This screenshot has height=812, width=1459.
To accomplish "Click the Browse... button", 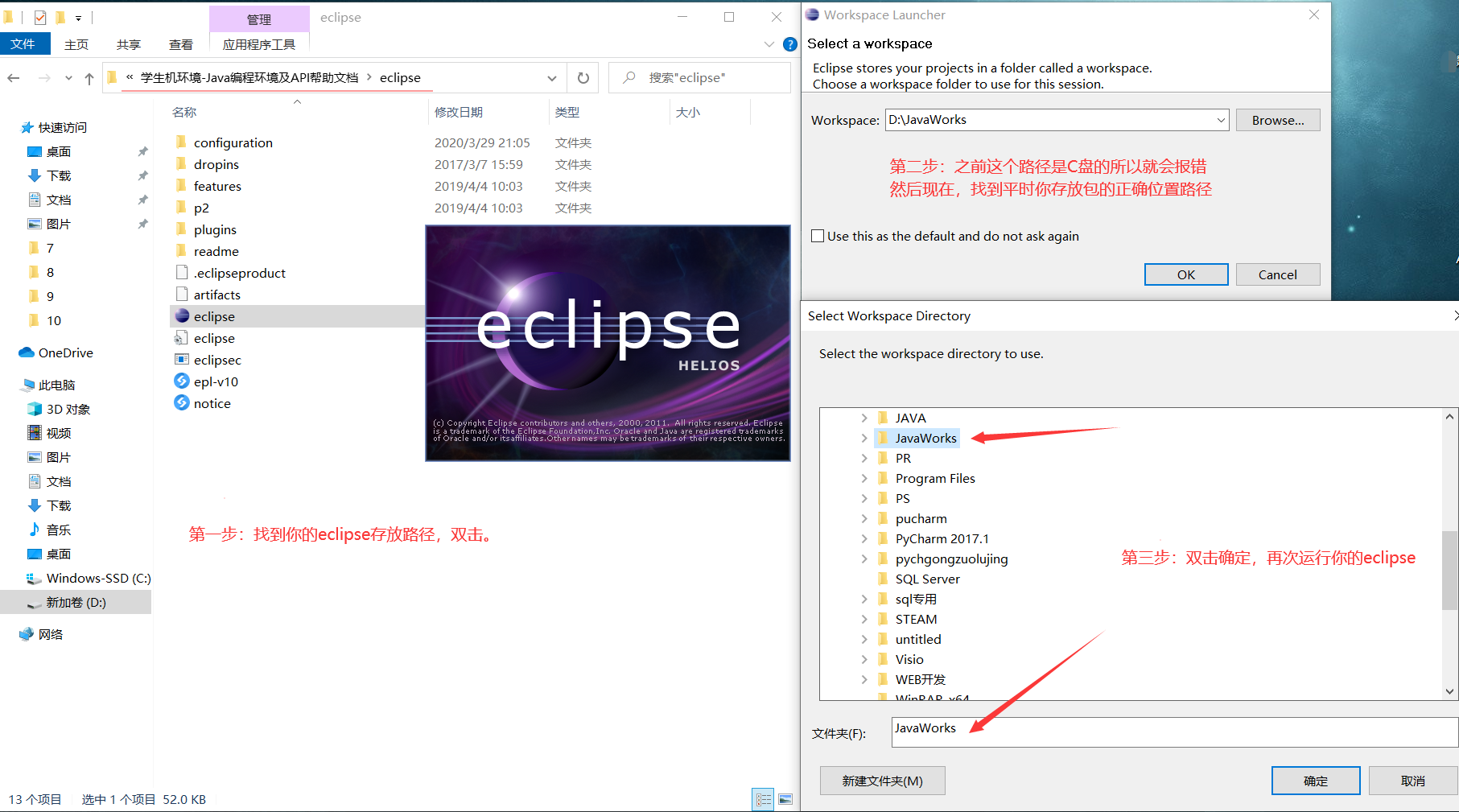I will click(1278, 120).
